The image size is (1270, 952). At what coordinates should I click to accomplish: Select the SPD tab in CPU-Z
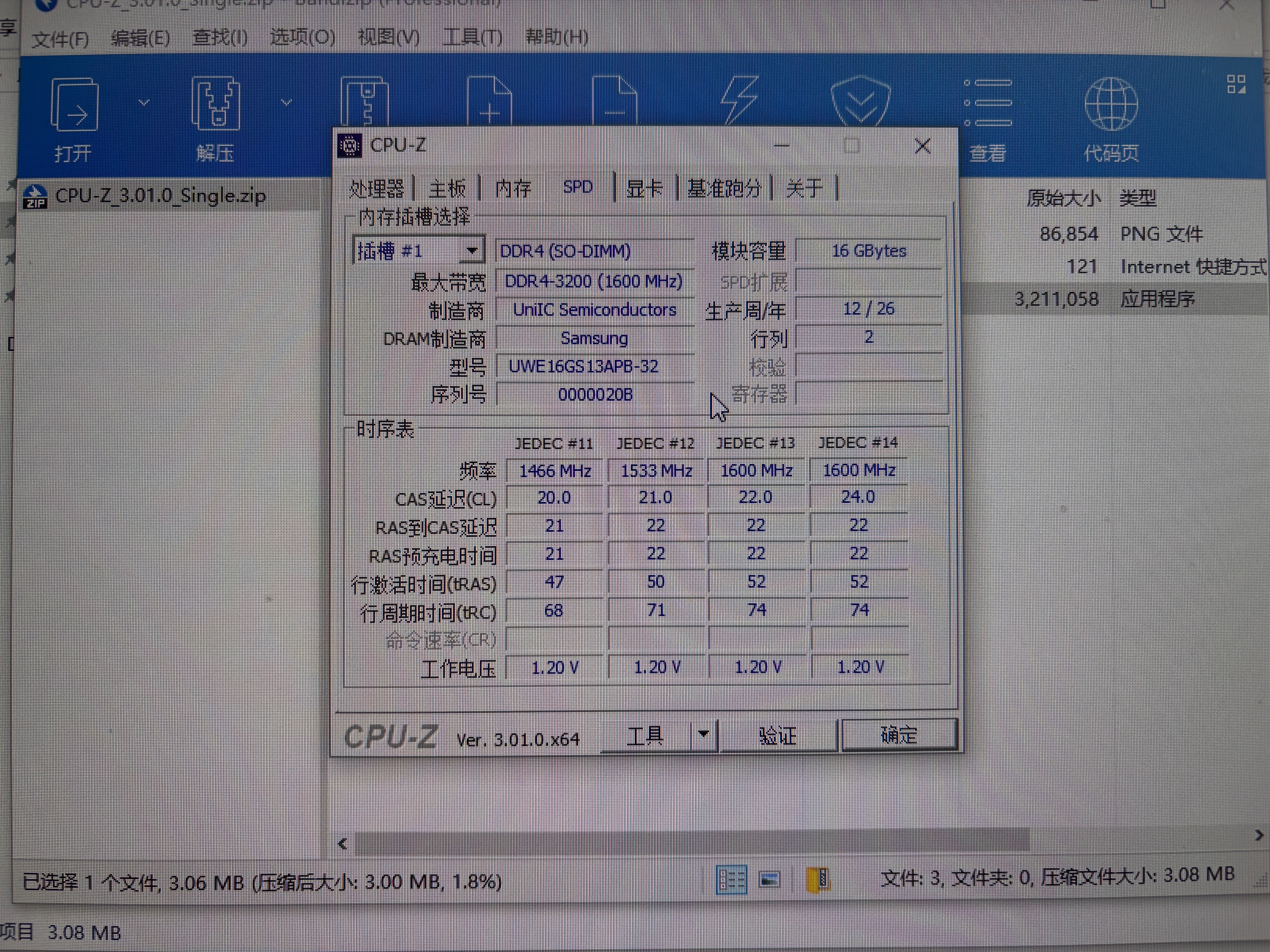tap(578, 187)
